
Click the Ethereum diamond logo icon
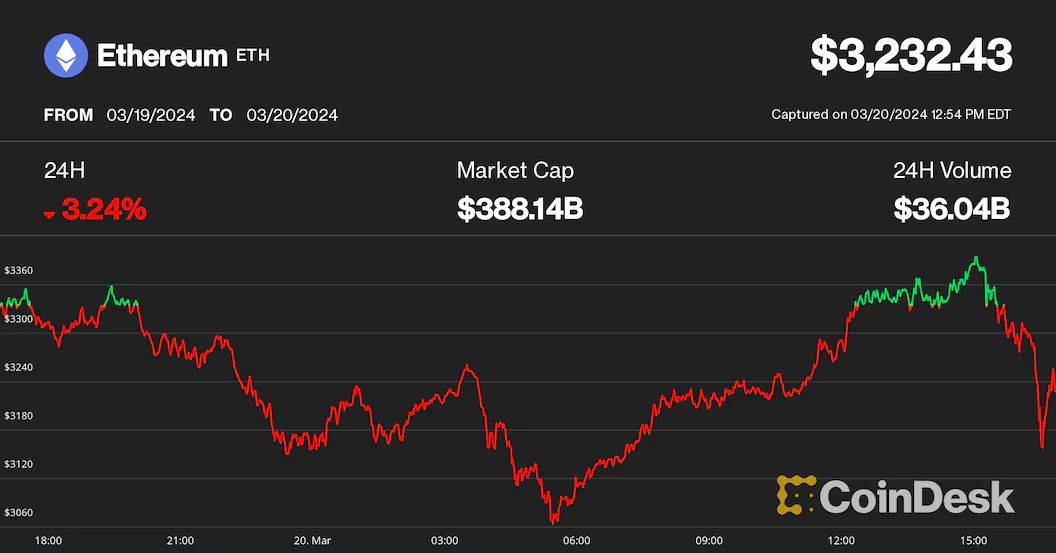[66, 56]
